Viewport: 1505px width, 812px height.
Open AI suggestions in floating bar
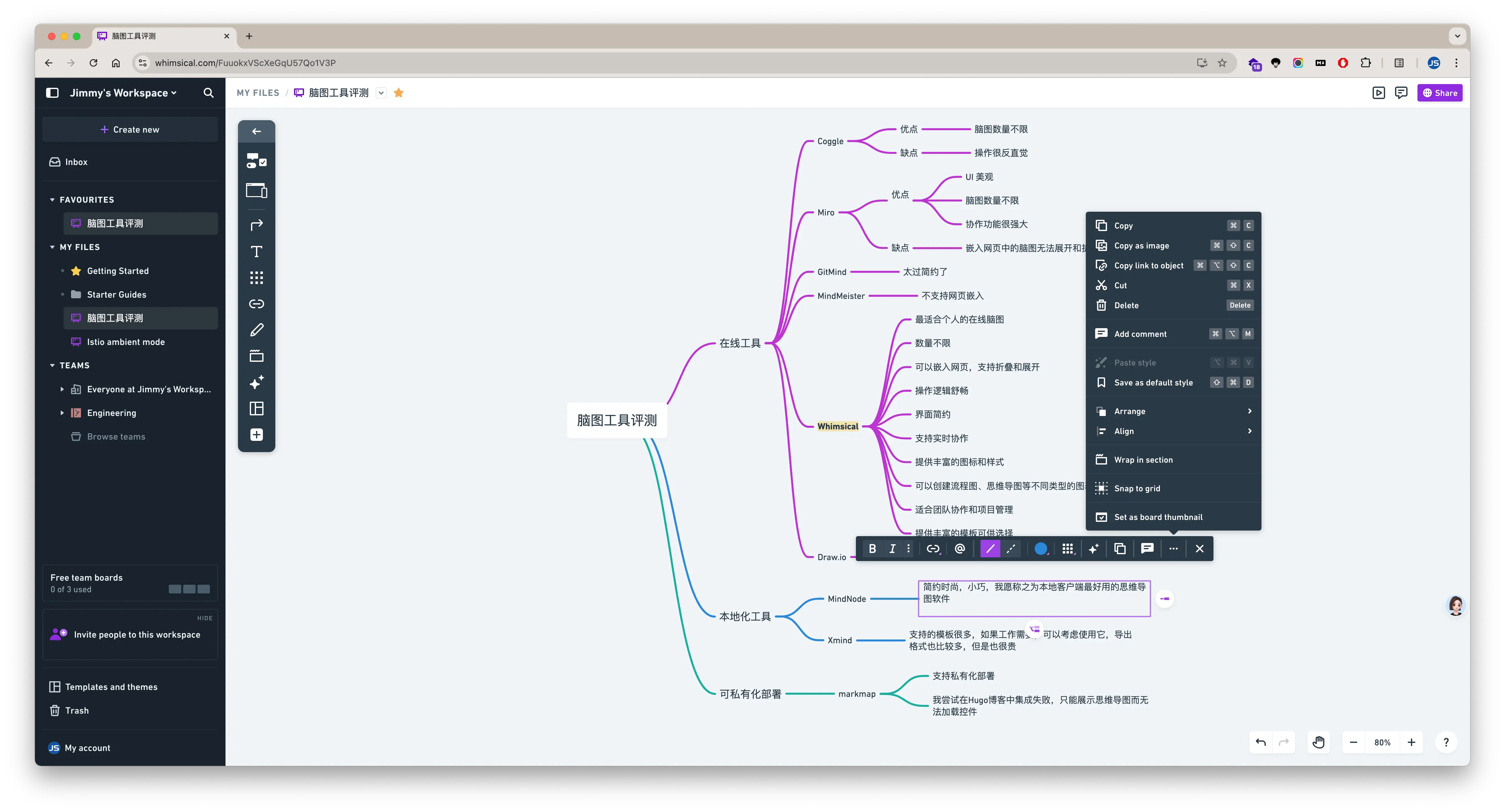1094,549
